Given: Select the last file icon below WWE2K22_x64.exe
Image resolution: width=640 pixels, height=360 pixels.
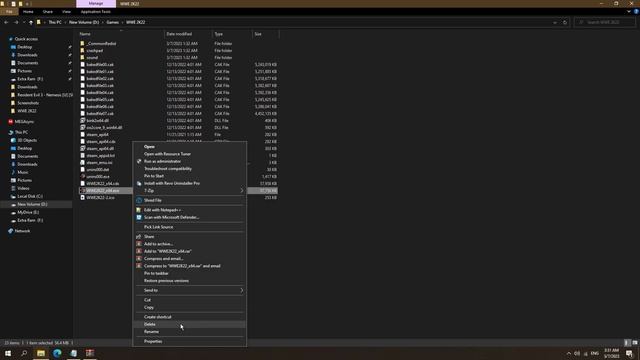Looking at the screenshot, I should pos(83,198).
